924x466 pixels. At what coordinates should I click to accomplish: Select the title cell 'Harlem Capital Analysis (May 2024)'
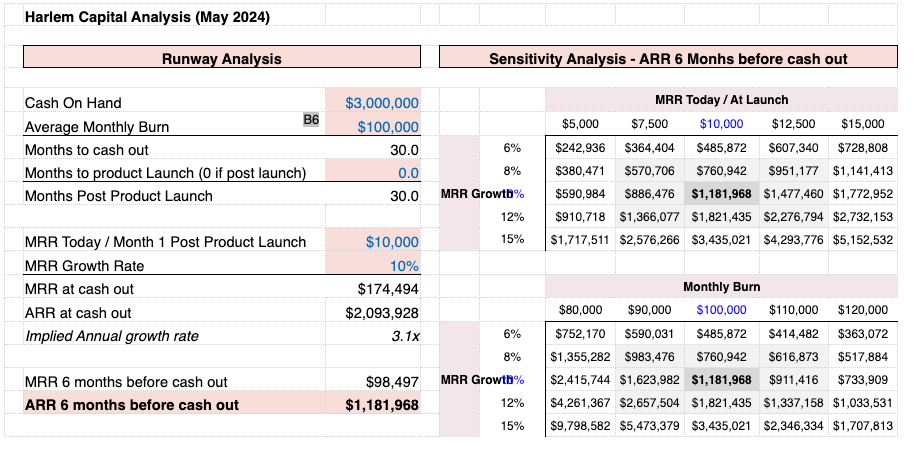(x=147, y=16)
